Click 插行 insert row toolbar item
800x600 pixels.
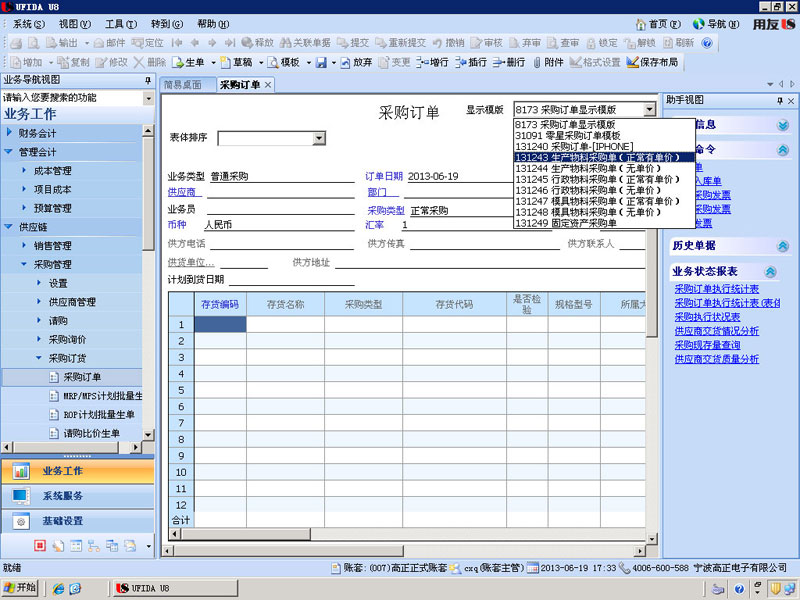click(470, 62)
